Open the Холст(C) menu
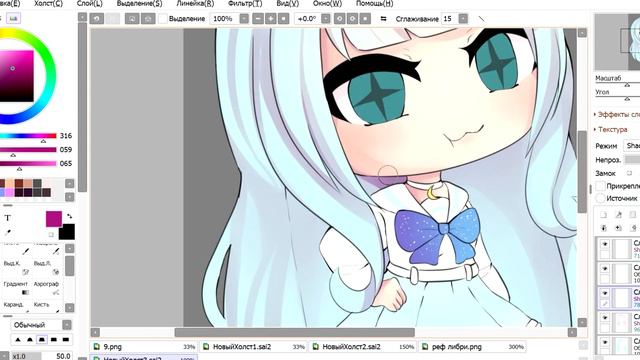Viewport: 640px width, 360px height. 48,4
